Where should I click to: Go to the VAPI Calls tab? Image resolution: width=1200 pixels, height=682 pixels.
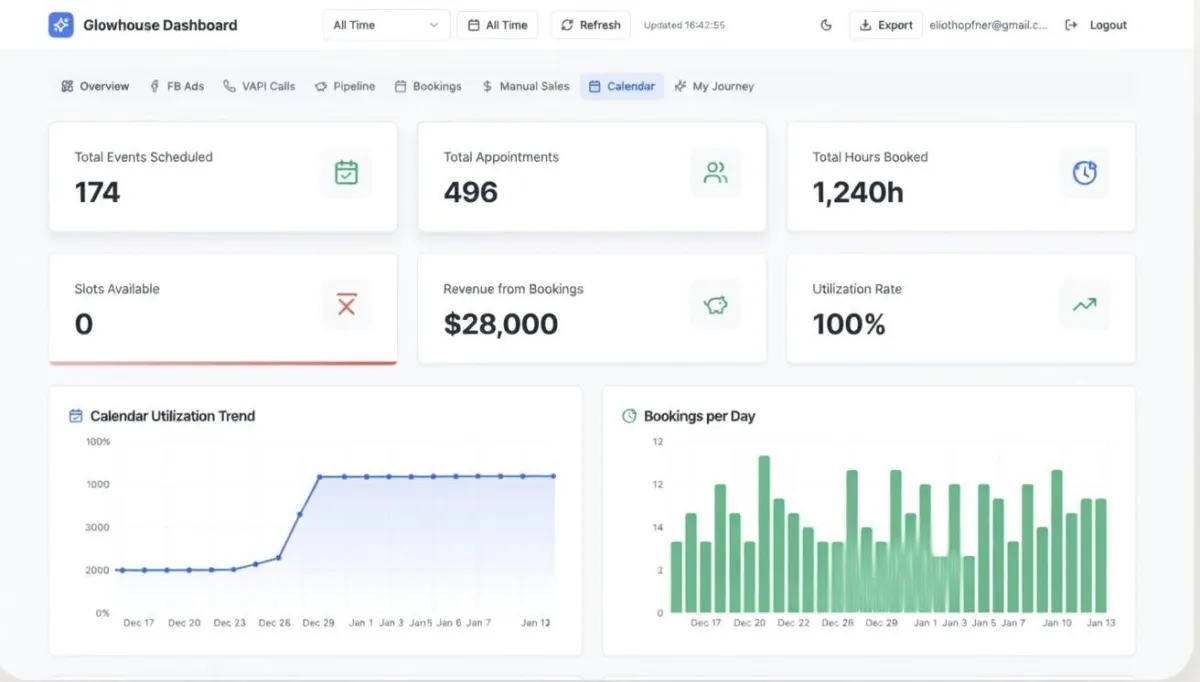(259, 86)
